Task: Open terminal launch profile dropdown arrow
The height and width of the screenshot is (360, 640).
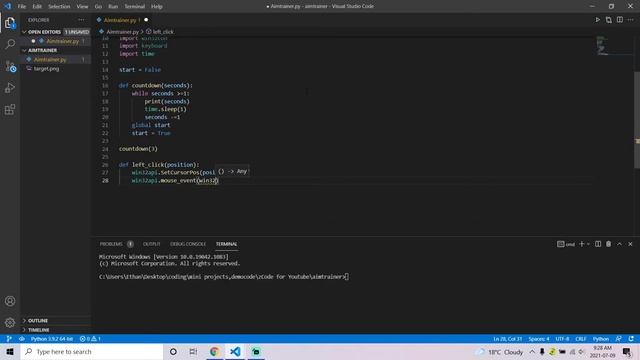Action: point(588,244)
